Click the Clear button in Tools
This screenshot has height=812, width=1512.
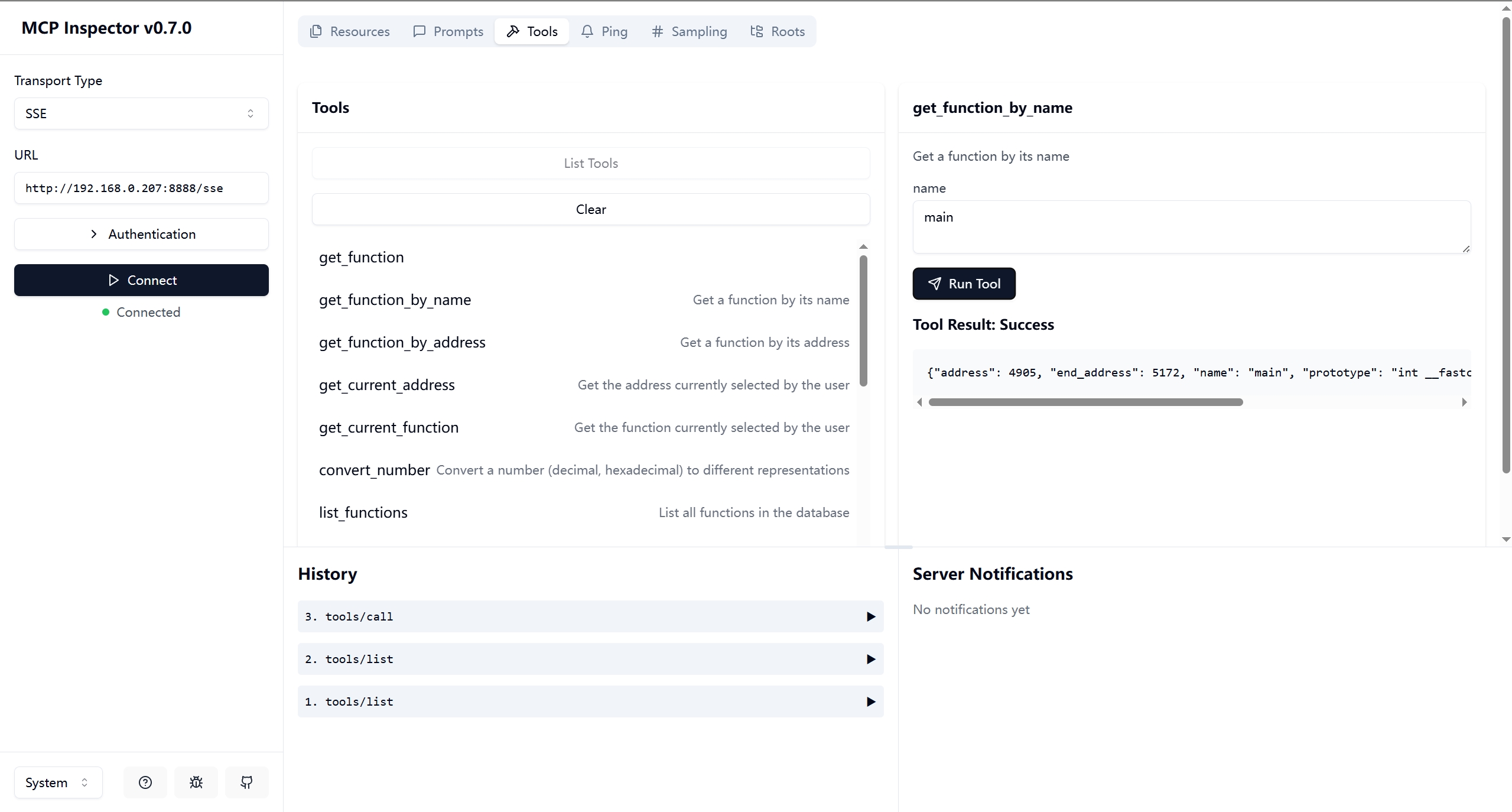coord(590,209)
